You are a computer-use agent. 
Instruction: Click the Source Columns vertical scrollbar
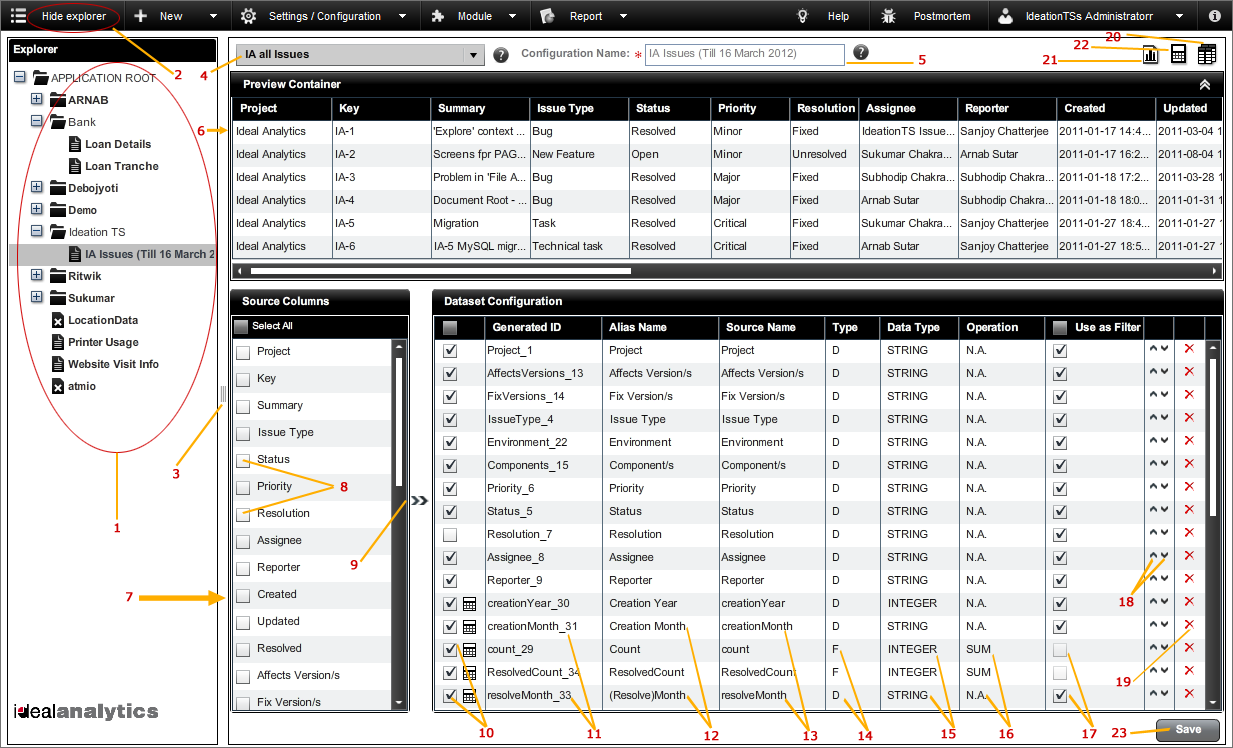click(400, 423)
